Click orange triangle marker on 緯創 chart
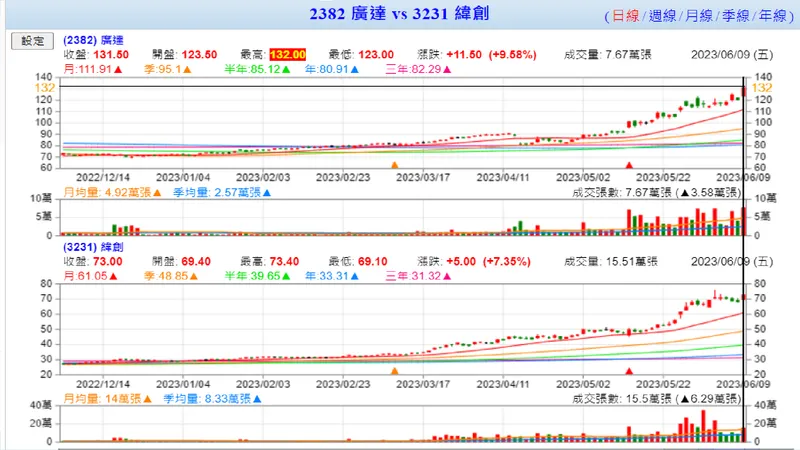Screen dimensions: 800x450 click(x=394, y=371)
